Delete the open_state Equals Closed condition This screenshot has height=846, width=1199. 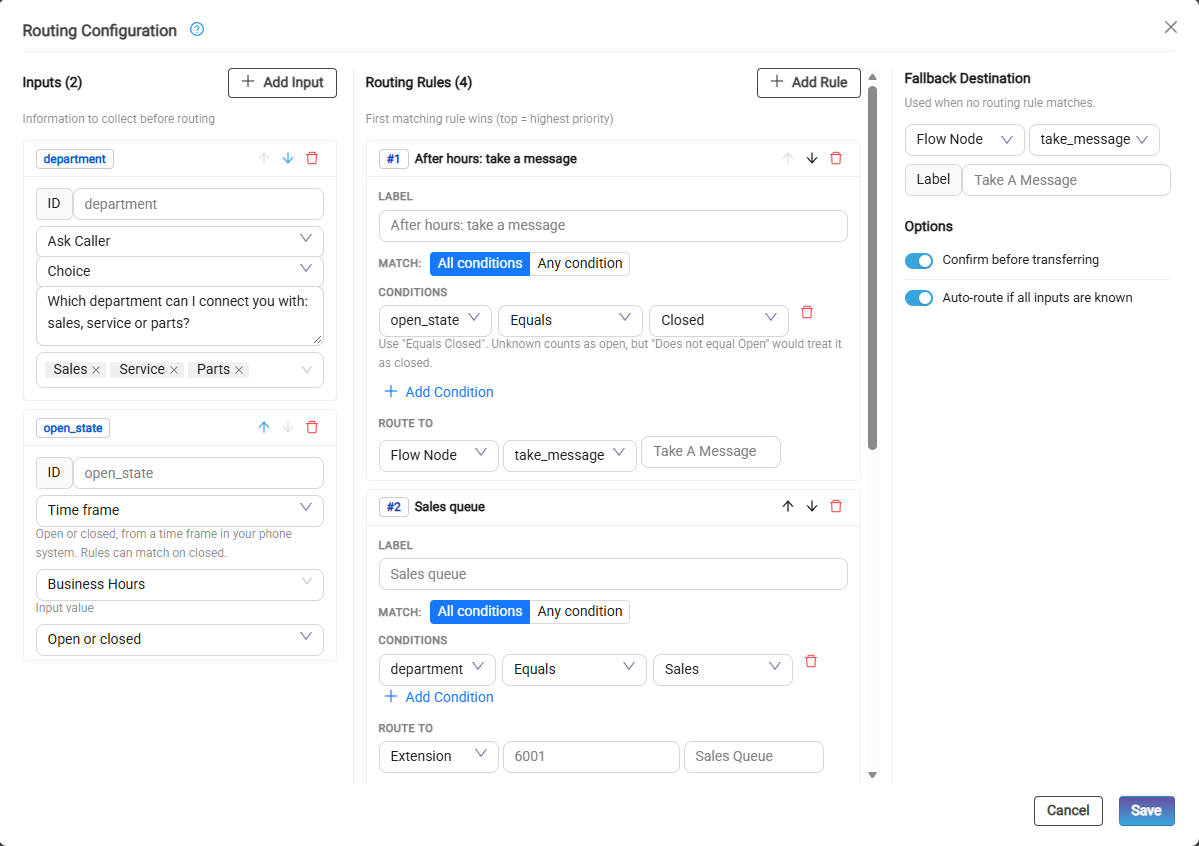click(807, 312)
